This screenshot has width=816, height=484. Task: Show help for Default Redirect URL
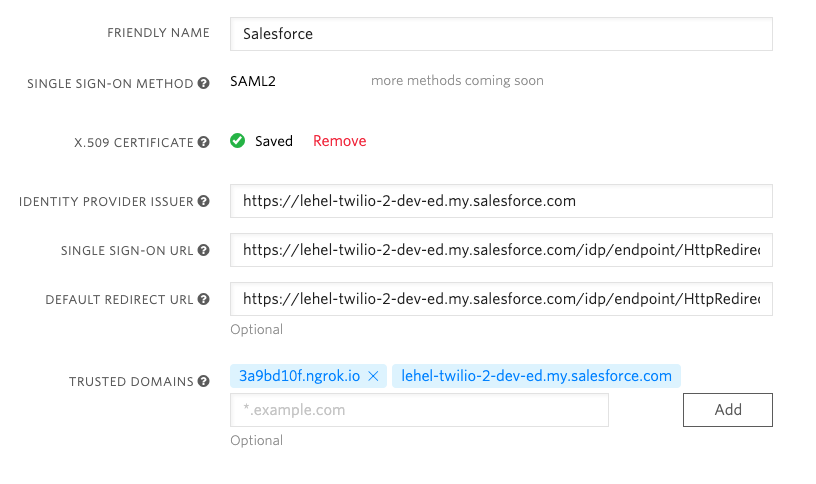[203, 299]
